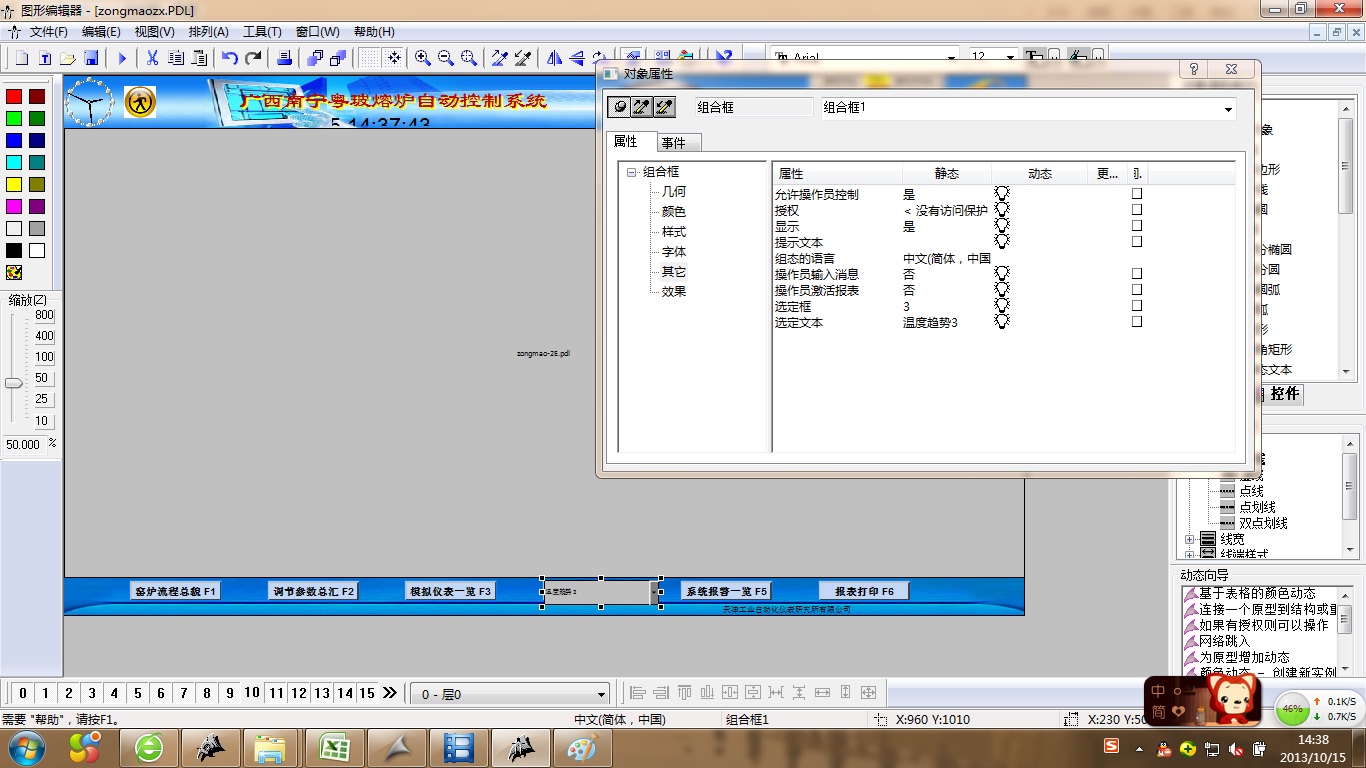Viewport: 1366px width, 768px height.
Task: Show hidden system tray icons
Action: coord(1140,747)
